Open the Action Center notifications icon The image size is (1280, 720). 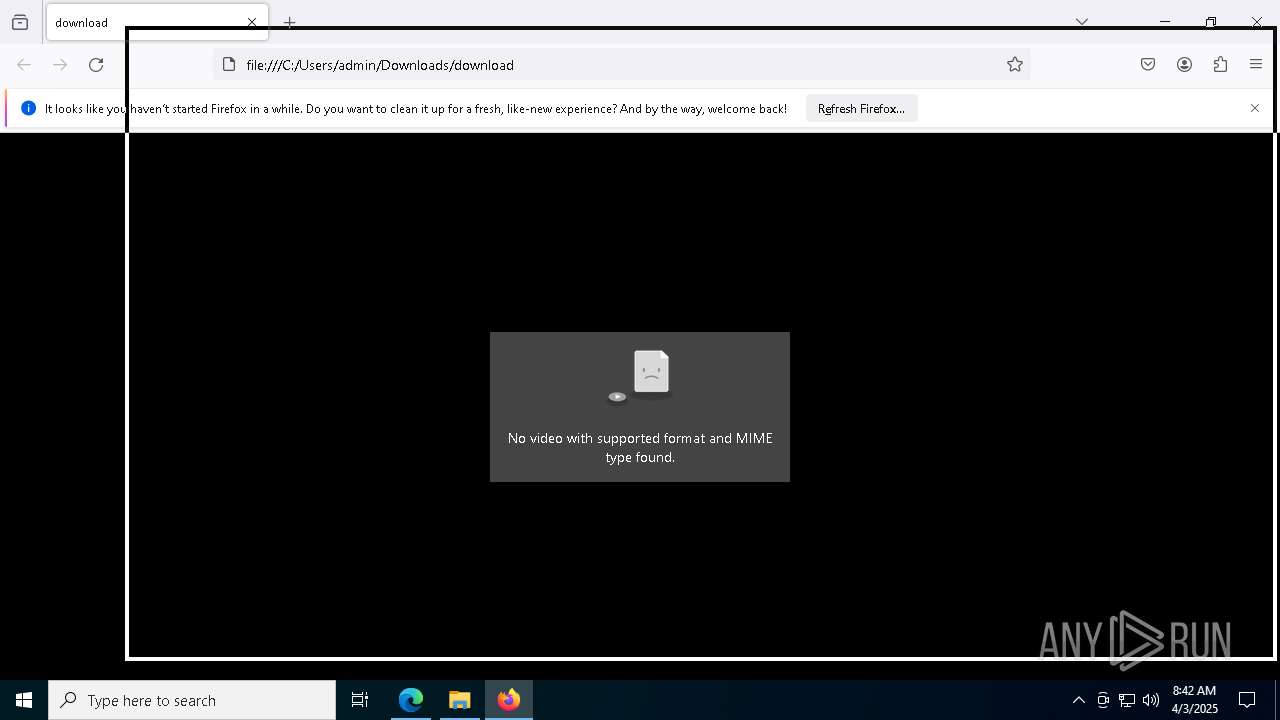(1247, 700)
